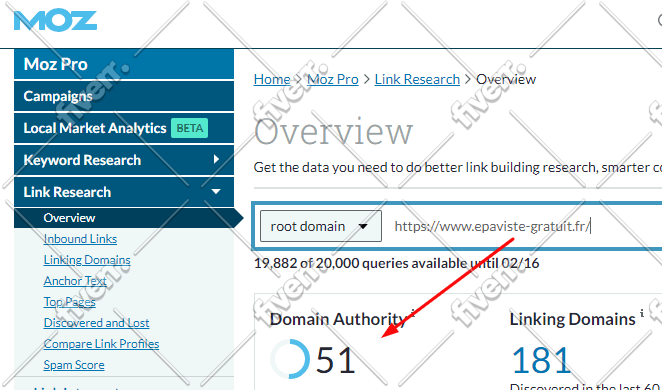This screenshot has height=390, width=662.
Task: Open the root domain dropdown
Action: tap(321, 226)
